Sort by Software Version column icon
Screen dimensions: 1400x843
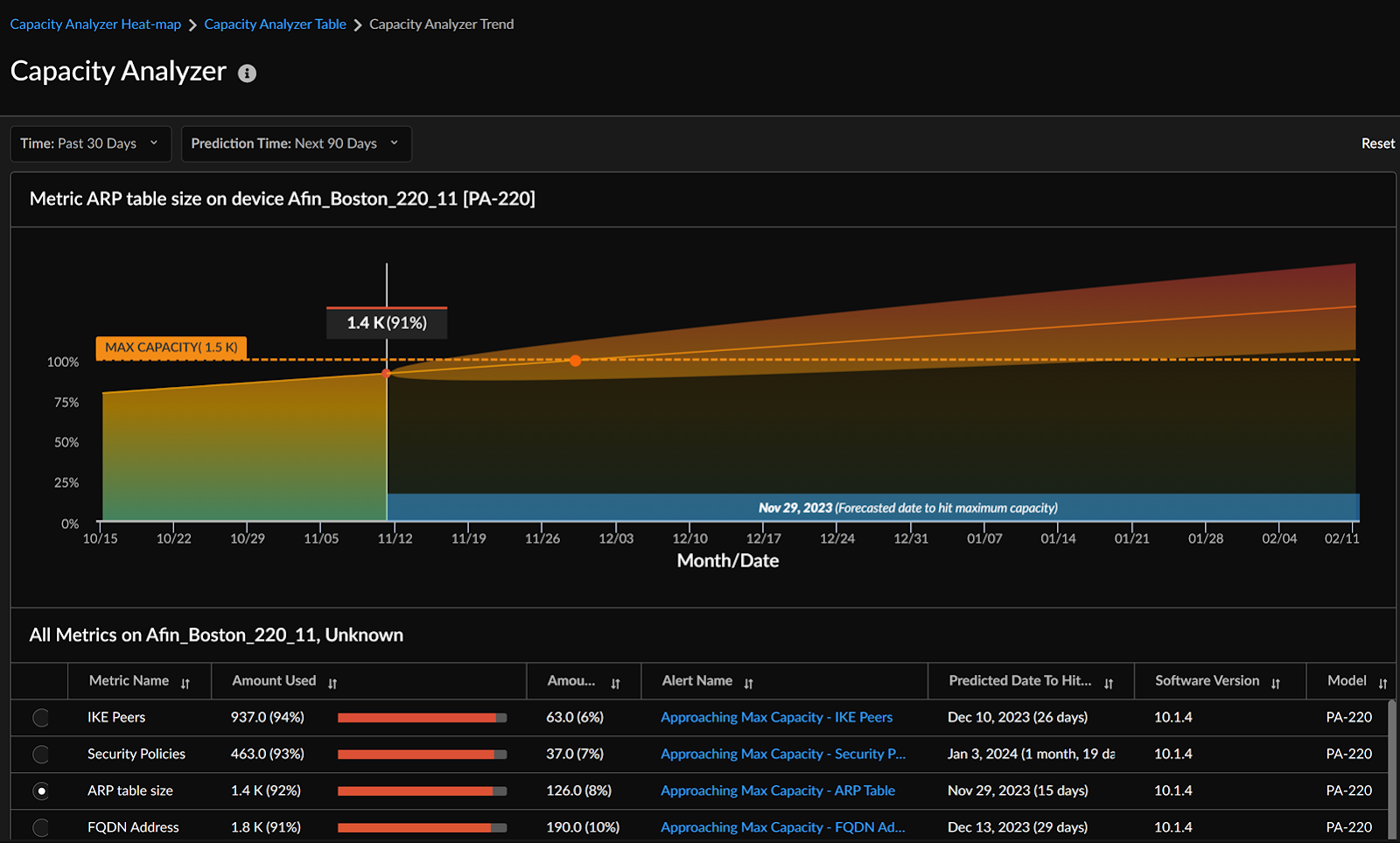click(1276, 684)
